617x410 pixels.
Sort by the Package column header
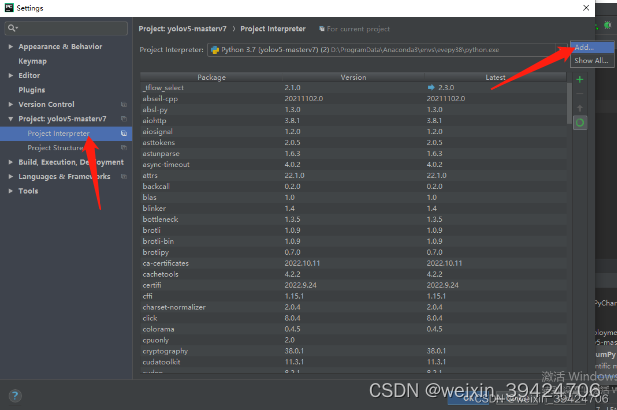(x=211, y=77)
